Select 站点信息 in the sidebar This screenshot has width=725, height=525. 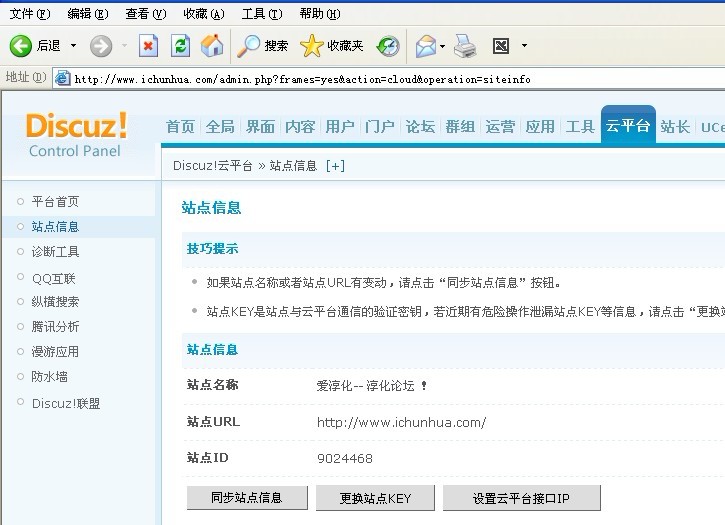tap(55, 226)
